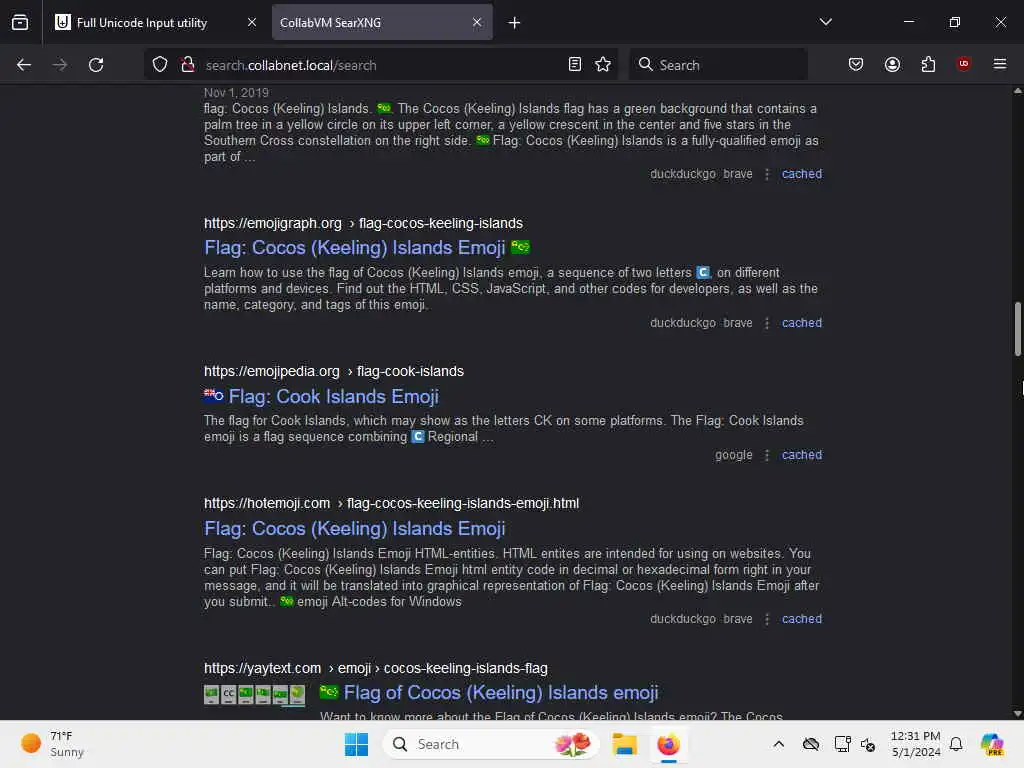
Task: Open Firefox View tab list icon
Action: [20, 22]
